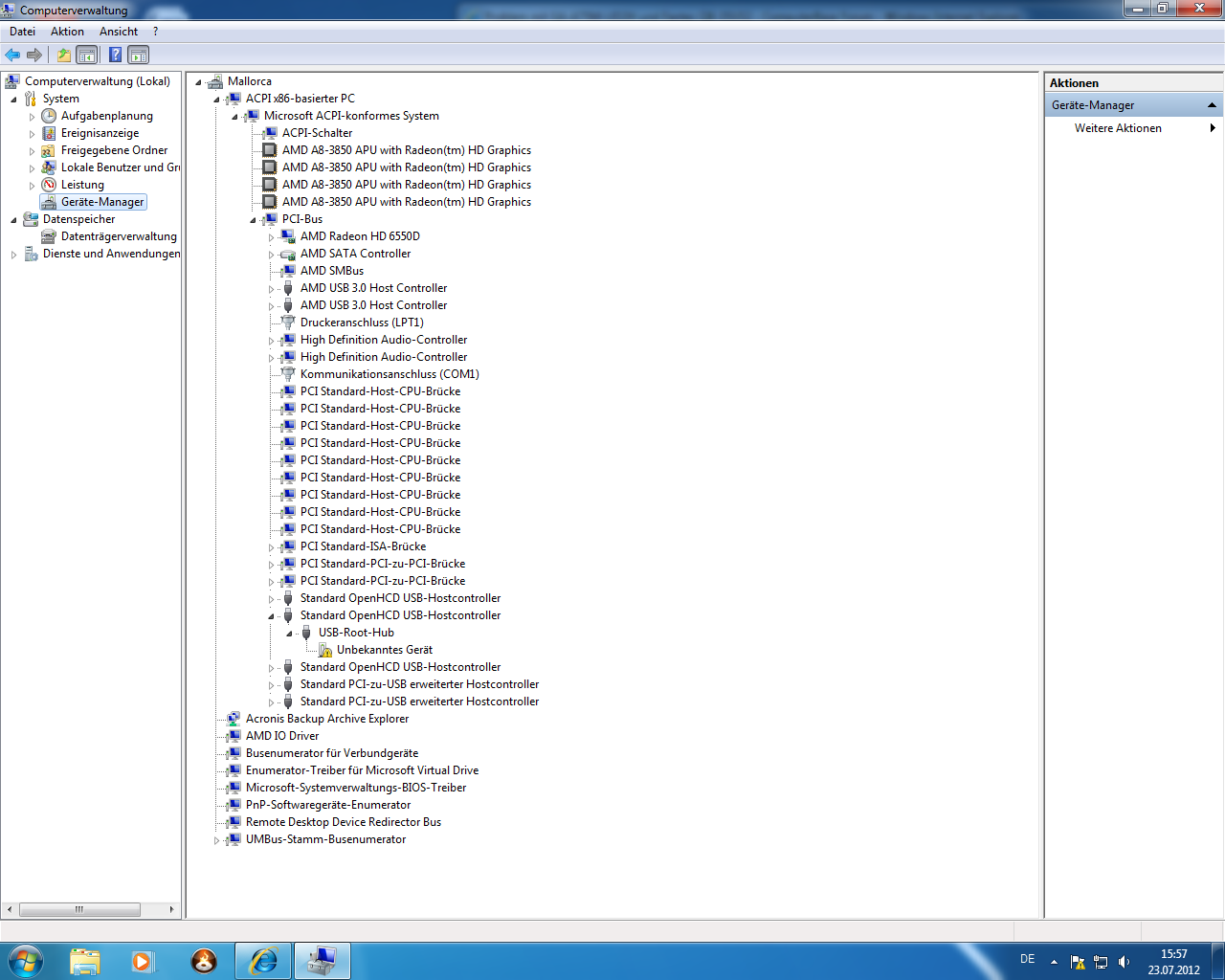Click the DE language indicator in taskbar
1225x980 pixels.
click(1027, 959)
